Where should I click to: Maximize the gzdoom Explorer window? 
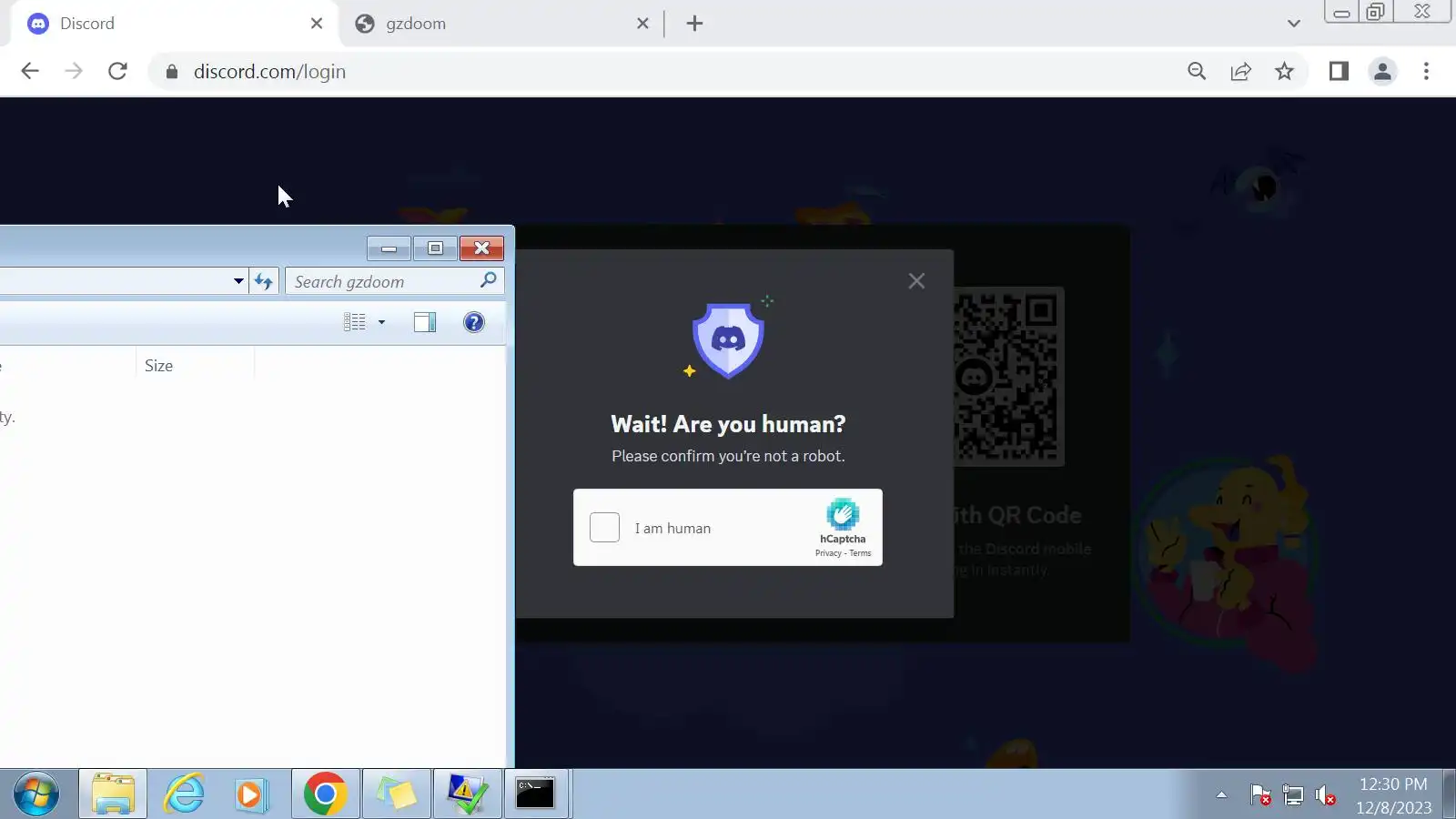tap(435, 248)
